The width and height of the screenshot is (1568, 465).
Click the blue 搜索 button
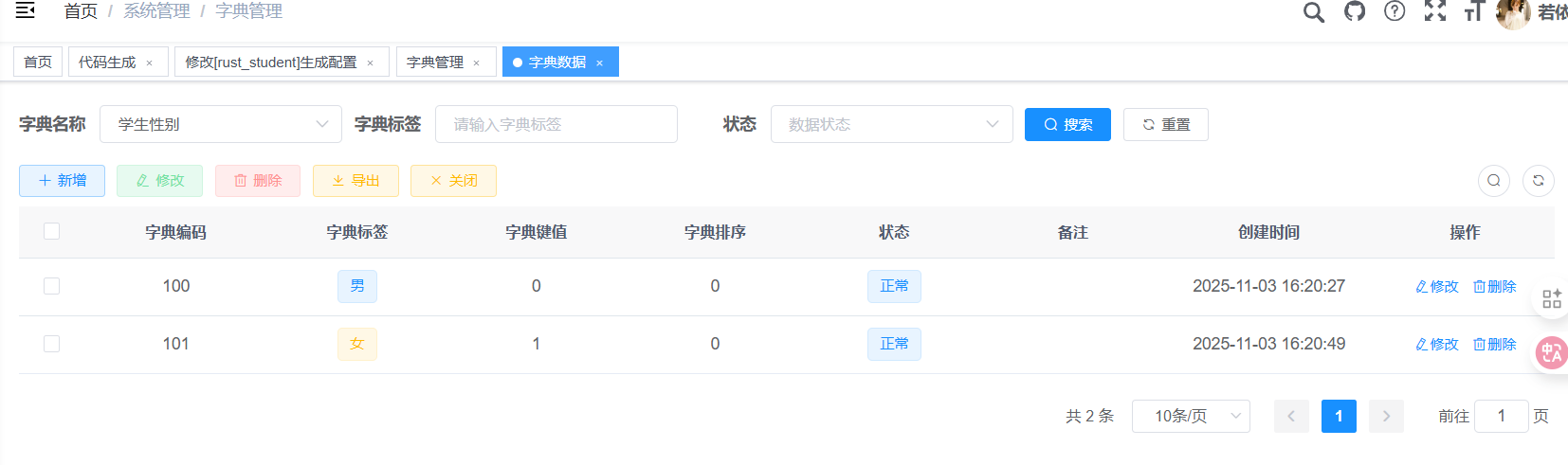coord(1067,124)
